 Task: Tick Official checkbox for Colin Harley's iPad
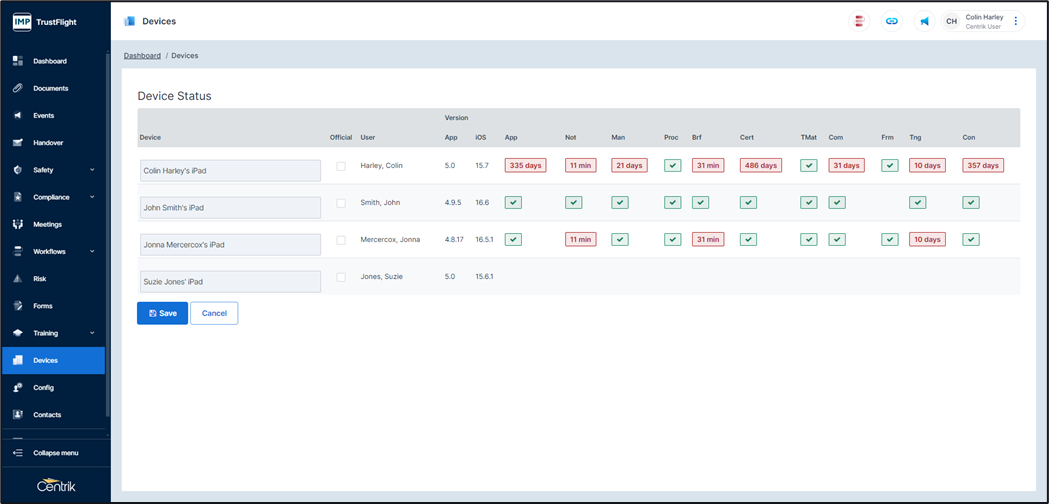[x=341, y=166]
